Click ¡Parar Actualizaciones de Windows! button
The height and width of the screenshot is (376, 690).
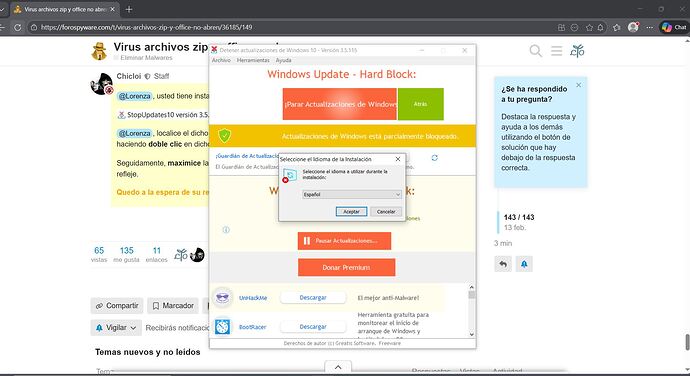[340, 104]
